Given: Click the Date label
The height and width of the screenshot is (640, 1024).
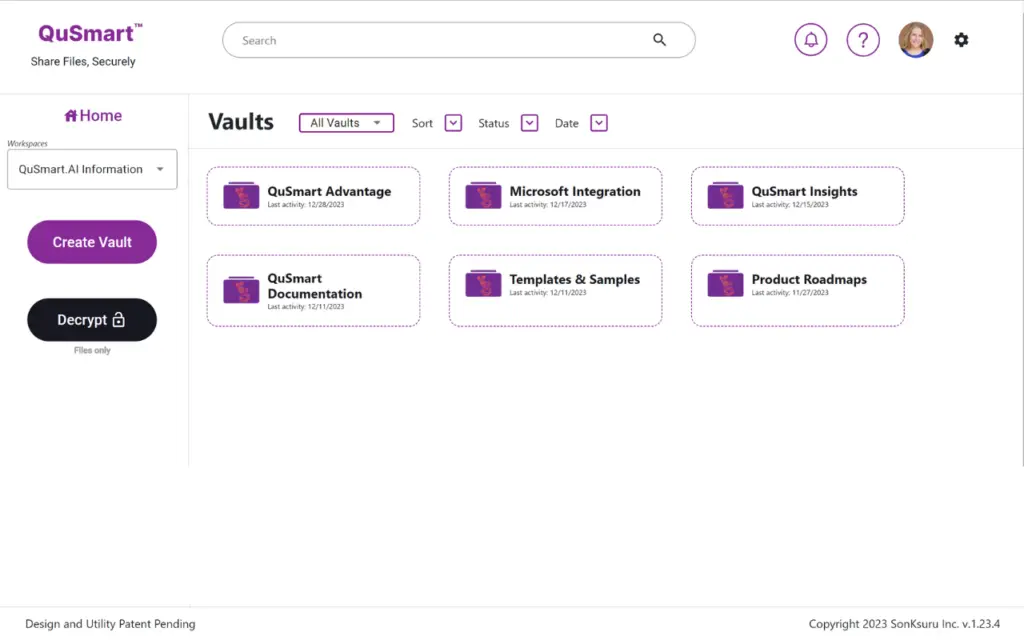Looking at the screenshot, I should point(566,123).
